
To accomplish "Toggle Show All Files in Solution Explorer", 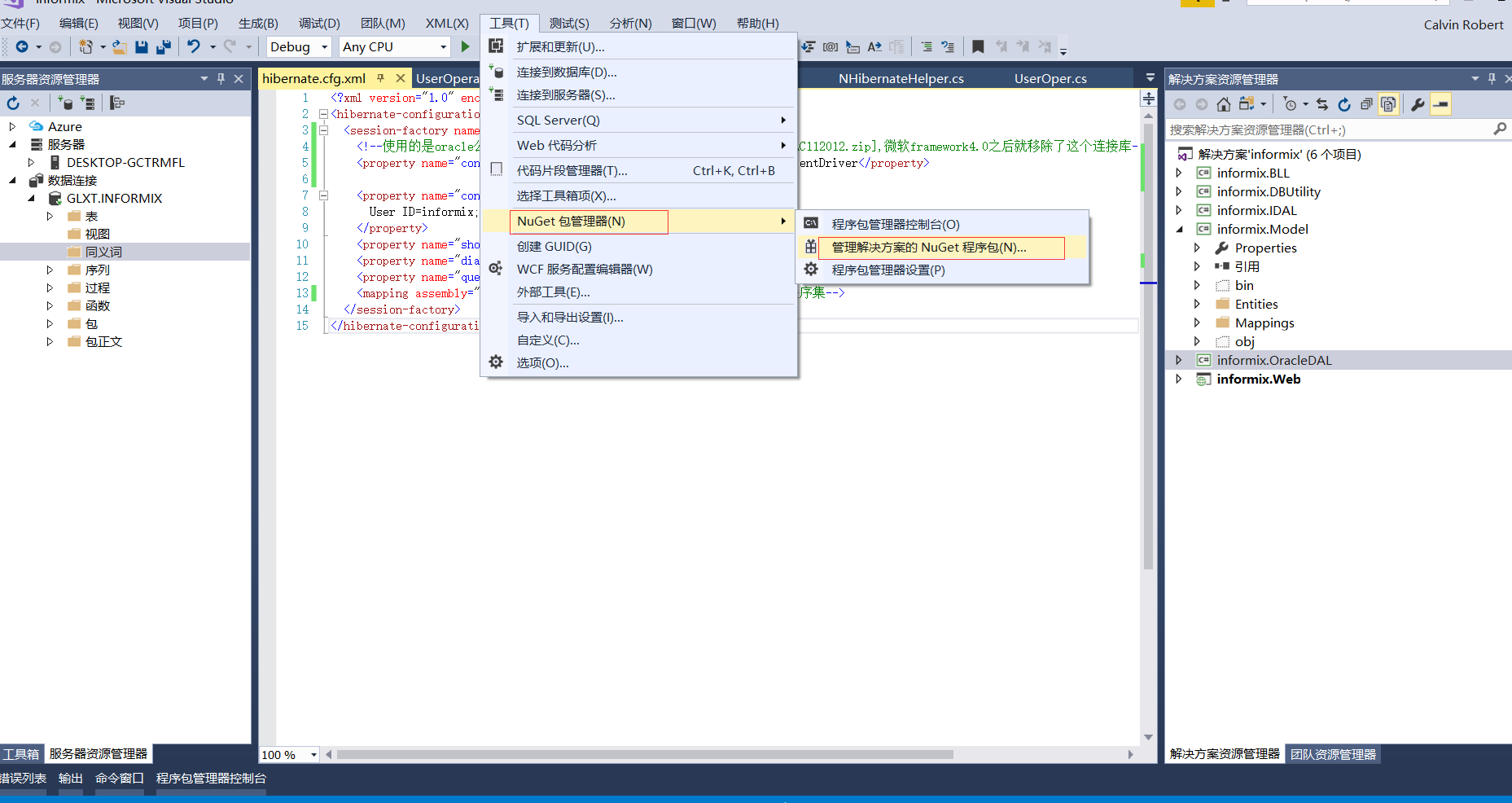I will coord(1388,104).
